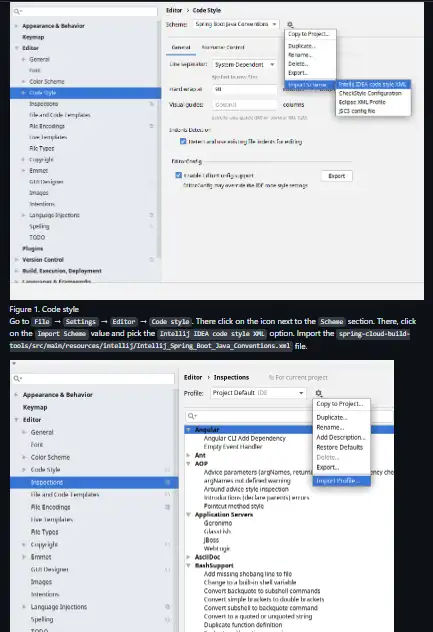The height and width of the screenshot is (632, 433).
Task: Expand Build, Execution, Deployment node
Action: pyautogui.click(x=17, y=271)
